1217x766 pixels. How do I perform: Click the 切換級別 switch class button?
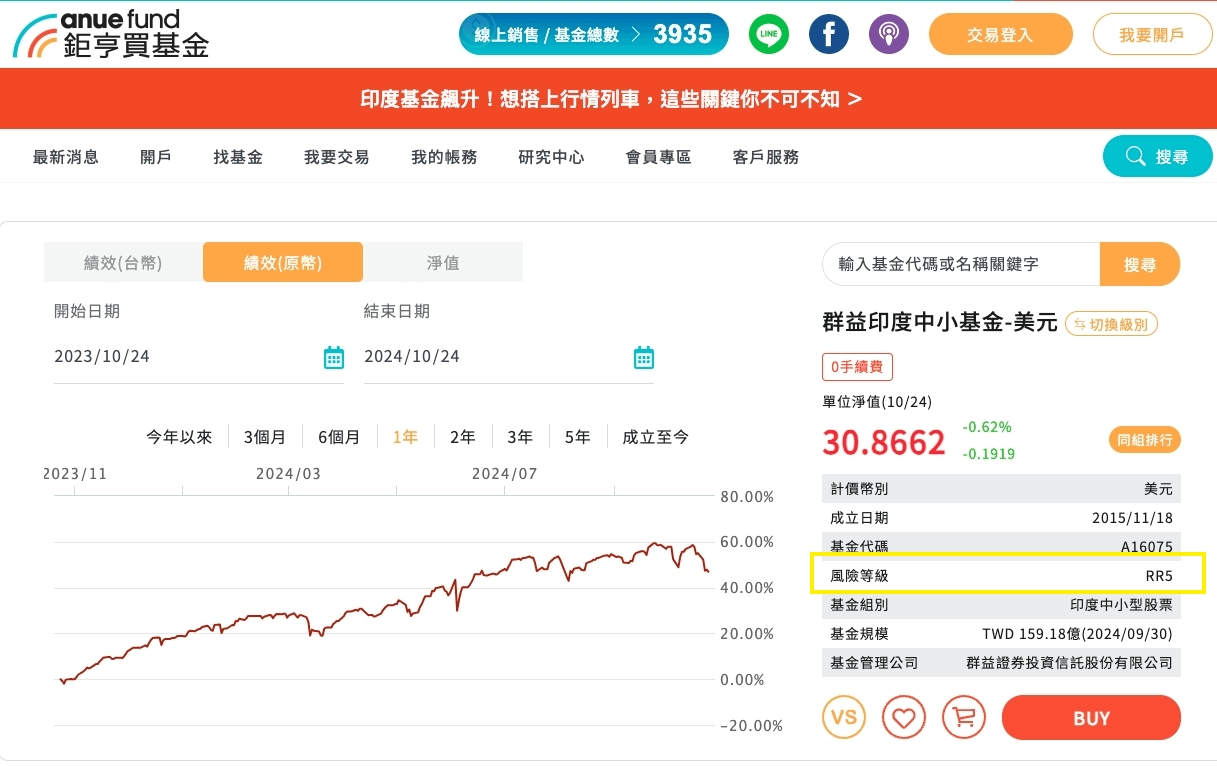(x=1112, y=324)
